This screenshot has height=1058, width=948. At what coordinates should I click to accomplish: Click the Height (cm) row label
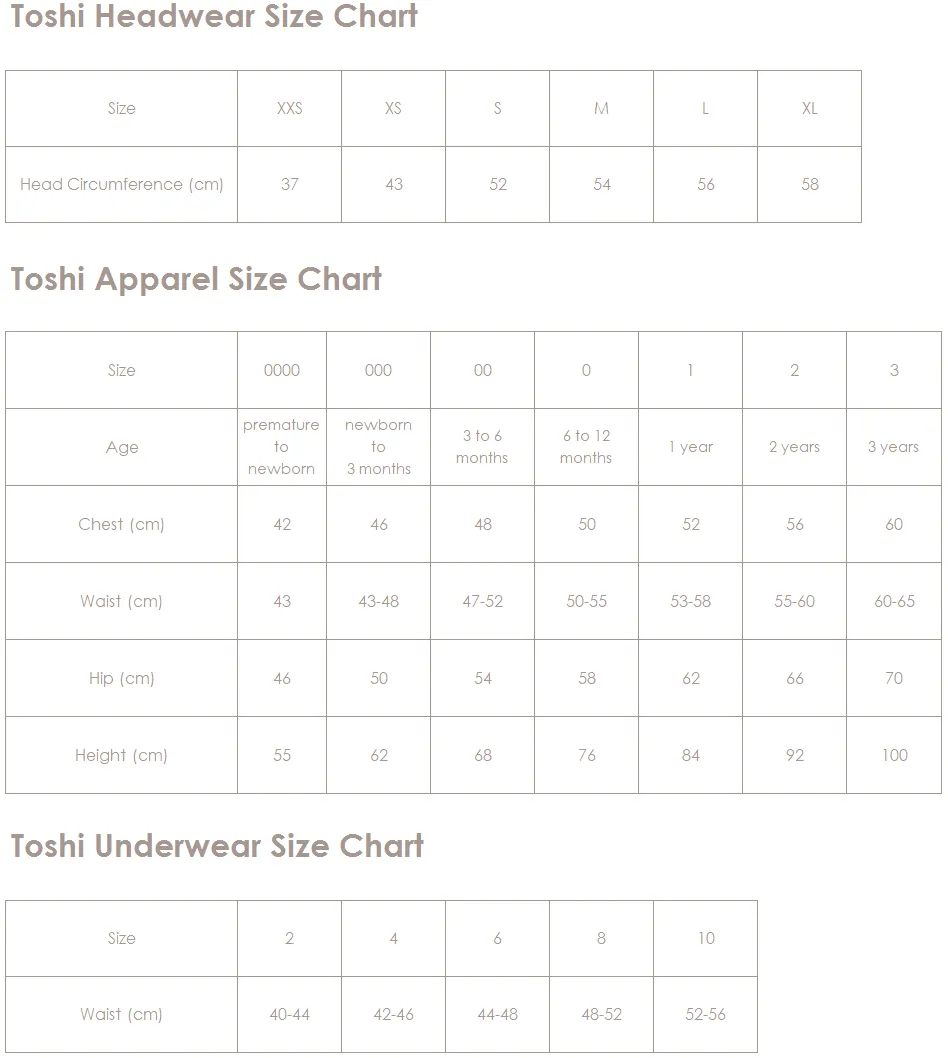click(121, 755)
